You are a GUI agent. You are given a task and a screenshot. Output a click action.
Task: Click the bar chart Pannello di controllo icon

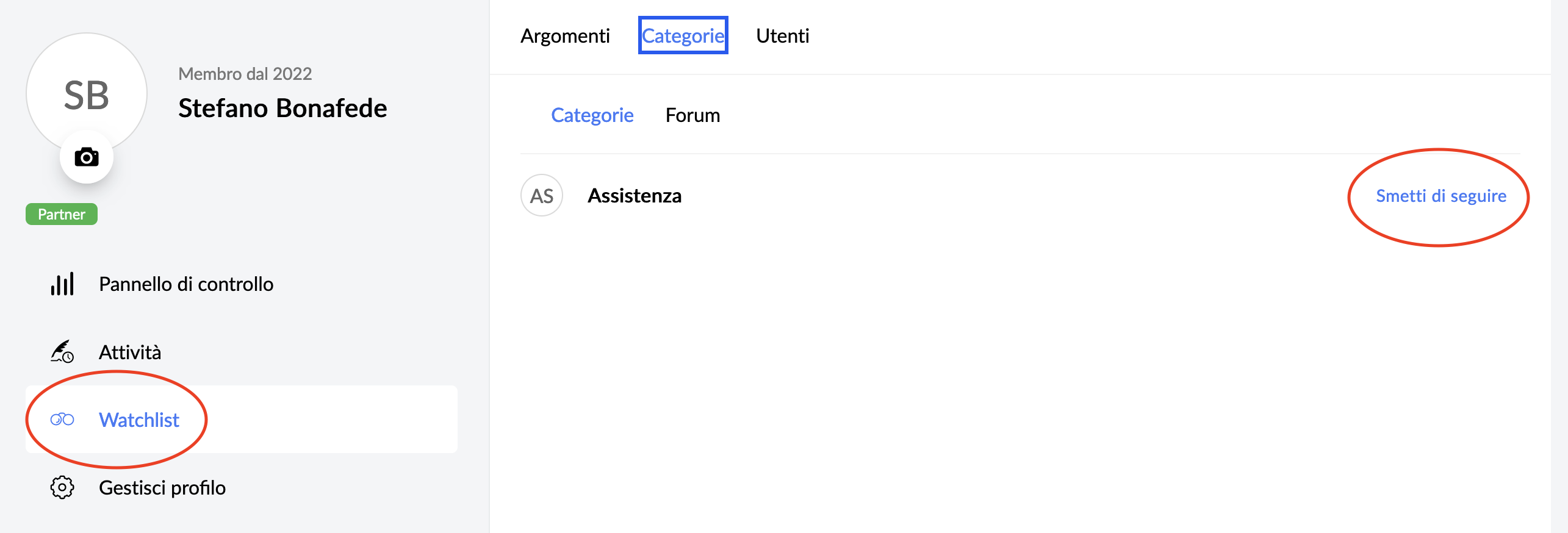pos(62,284)
